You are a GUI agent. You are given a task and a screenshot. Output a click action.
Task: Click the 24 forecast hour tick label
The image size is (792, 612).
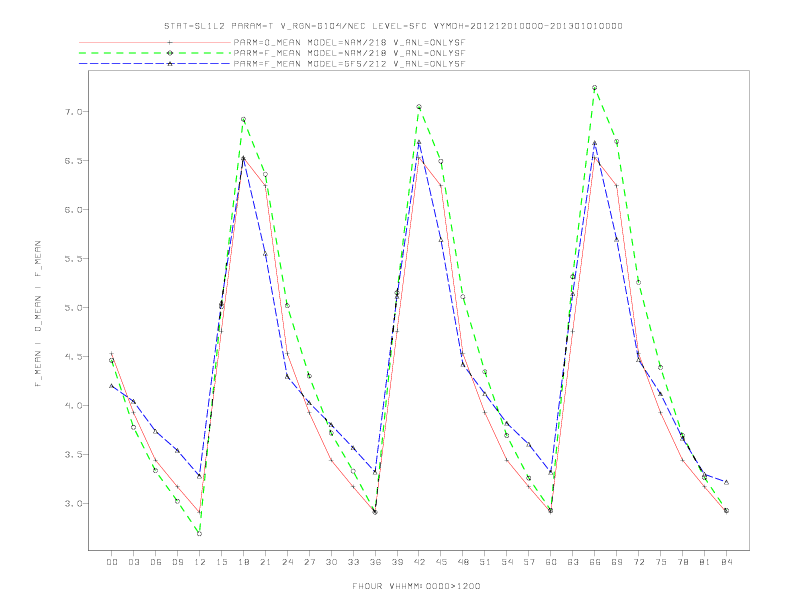[x=287, y=562]
